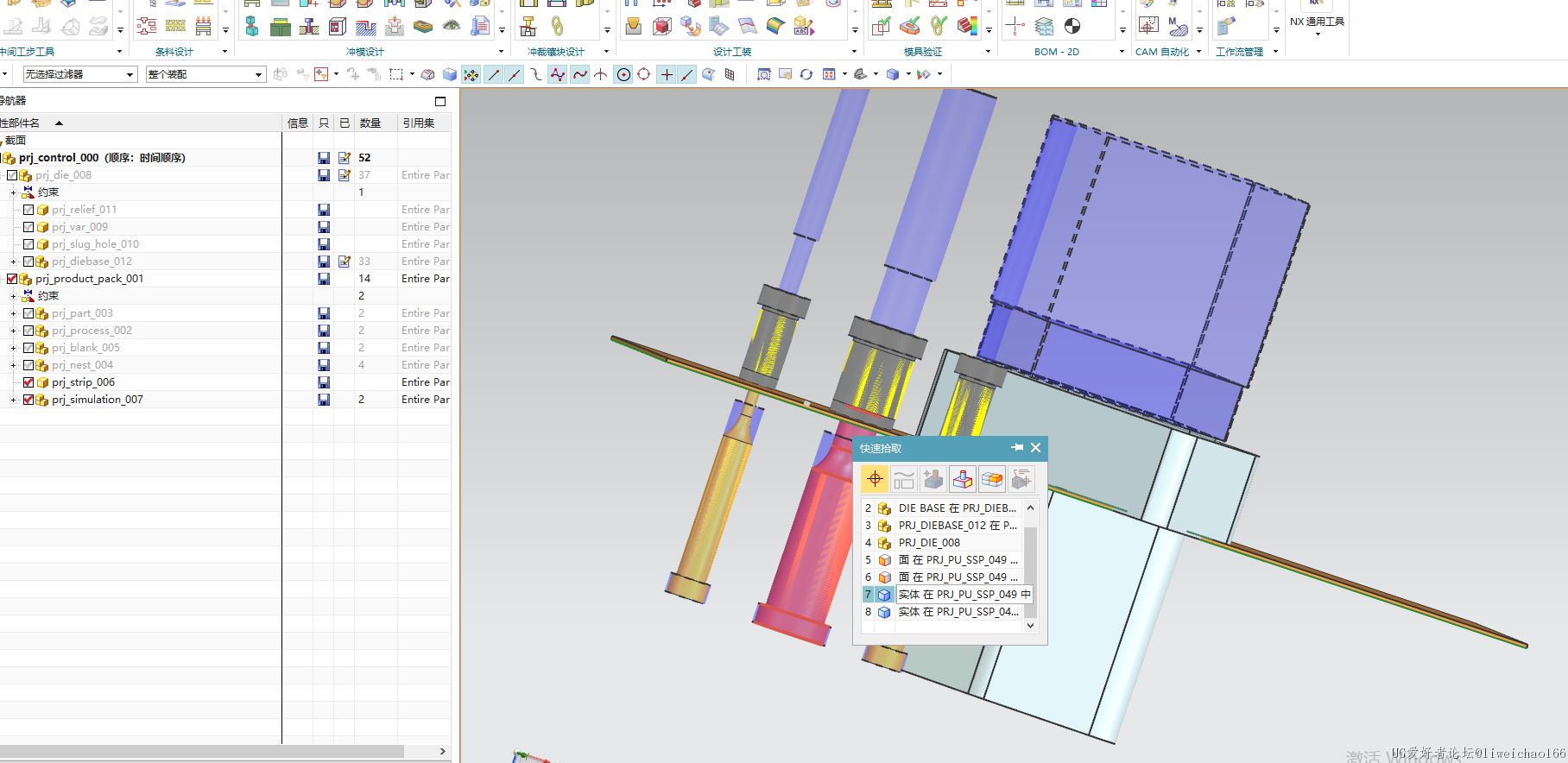
Task: Click the red strip layout icon in 条料设计
Action: pos(147,26)
